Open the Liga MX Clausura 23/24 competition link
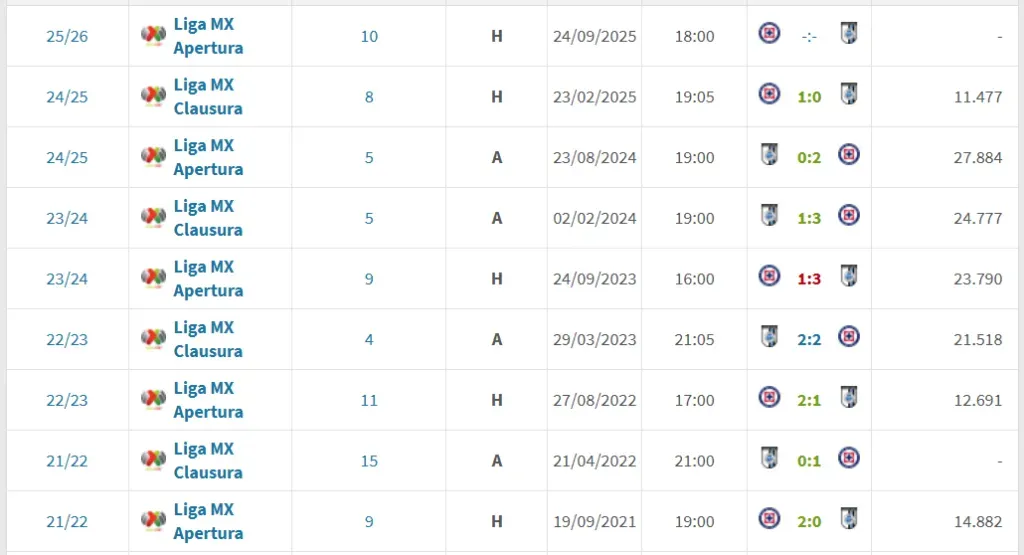The width and height of the screenshot is (1024, 555). click(x=208, y=218)
